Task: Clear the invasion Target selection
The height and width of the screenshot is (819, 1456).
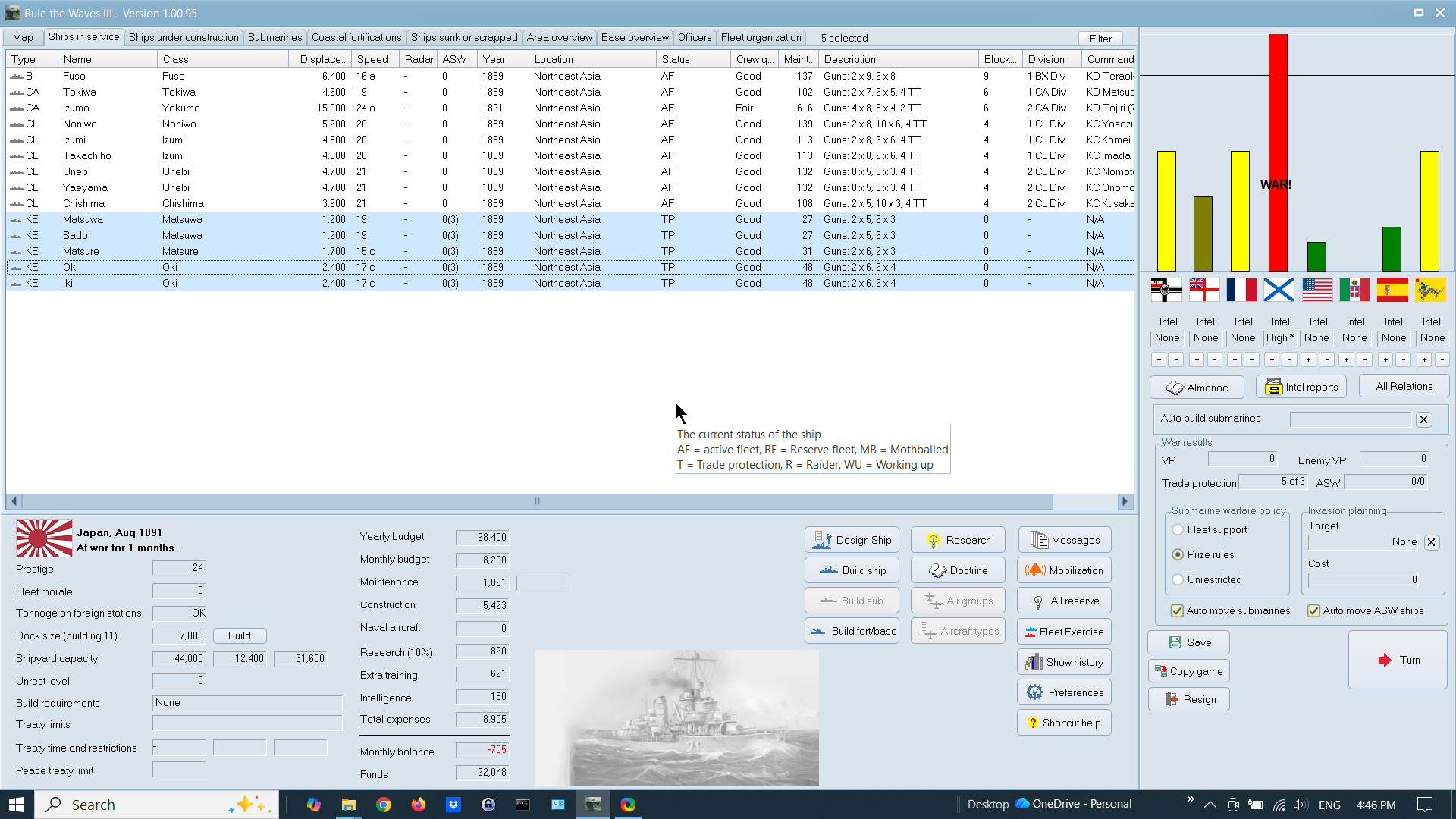Action: 1432,542
